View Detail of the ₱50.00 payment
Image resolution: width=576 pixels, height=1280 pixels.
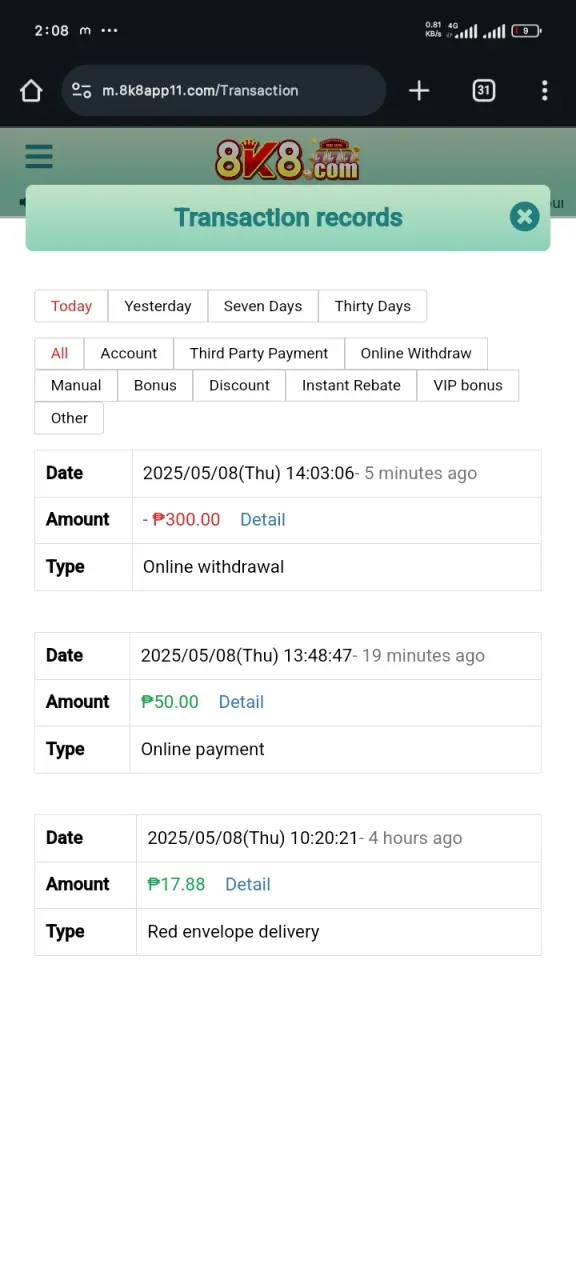pyautogui.click(x=241, y=702)
